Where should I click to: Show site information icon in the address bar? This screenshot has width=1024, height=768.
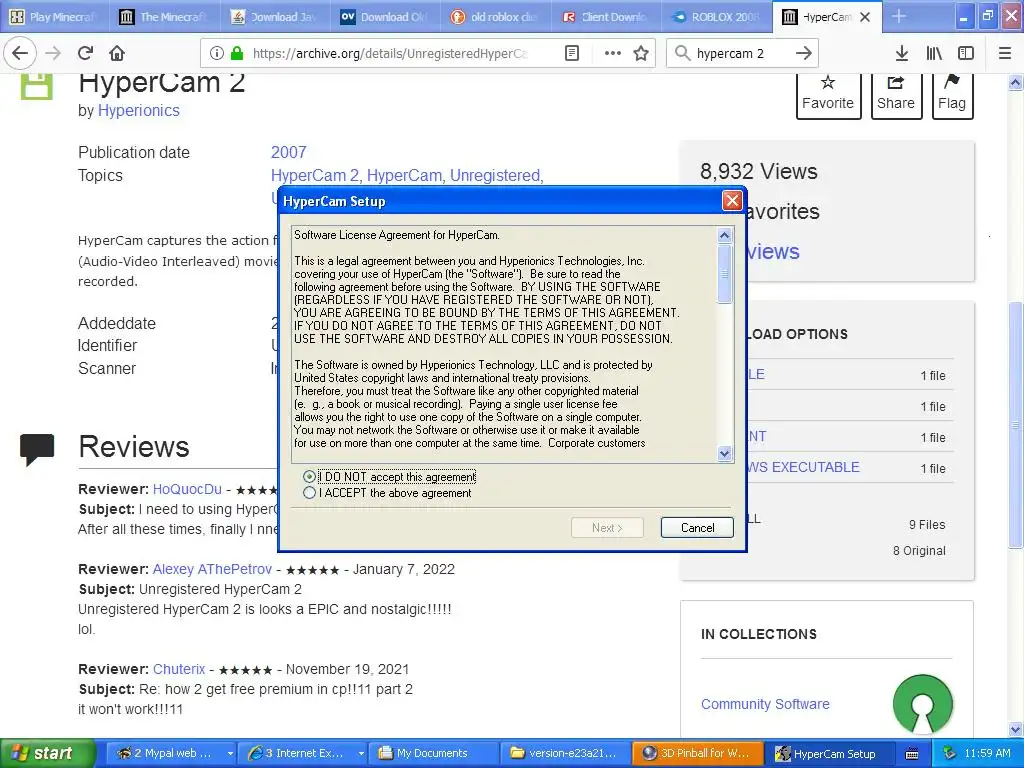(217, 53)
